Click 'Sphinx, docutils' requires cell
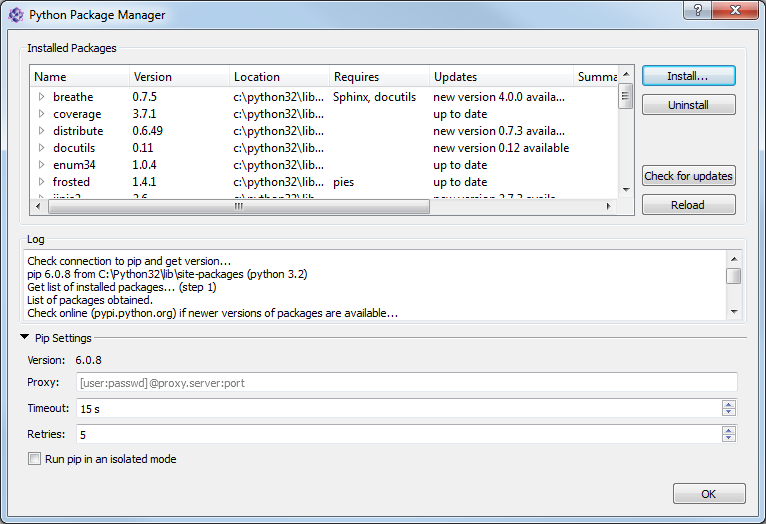This screenshot has width=766, height=524. (x=375, y=97)
